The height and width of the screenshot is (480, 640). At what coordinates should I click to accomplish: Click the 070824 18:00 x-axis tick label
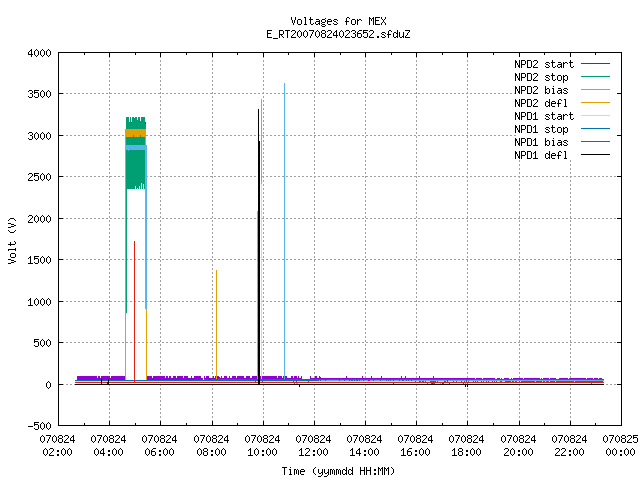coord(467,446)
